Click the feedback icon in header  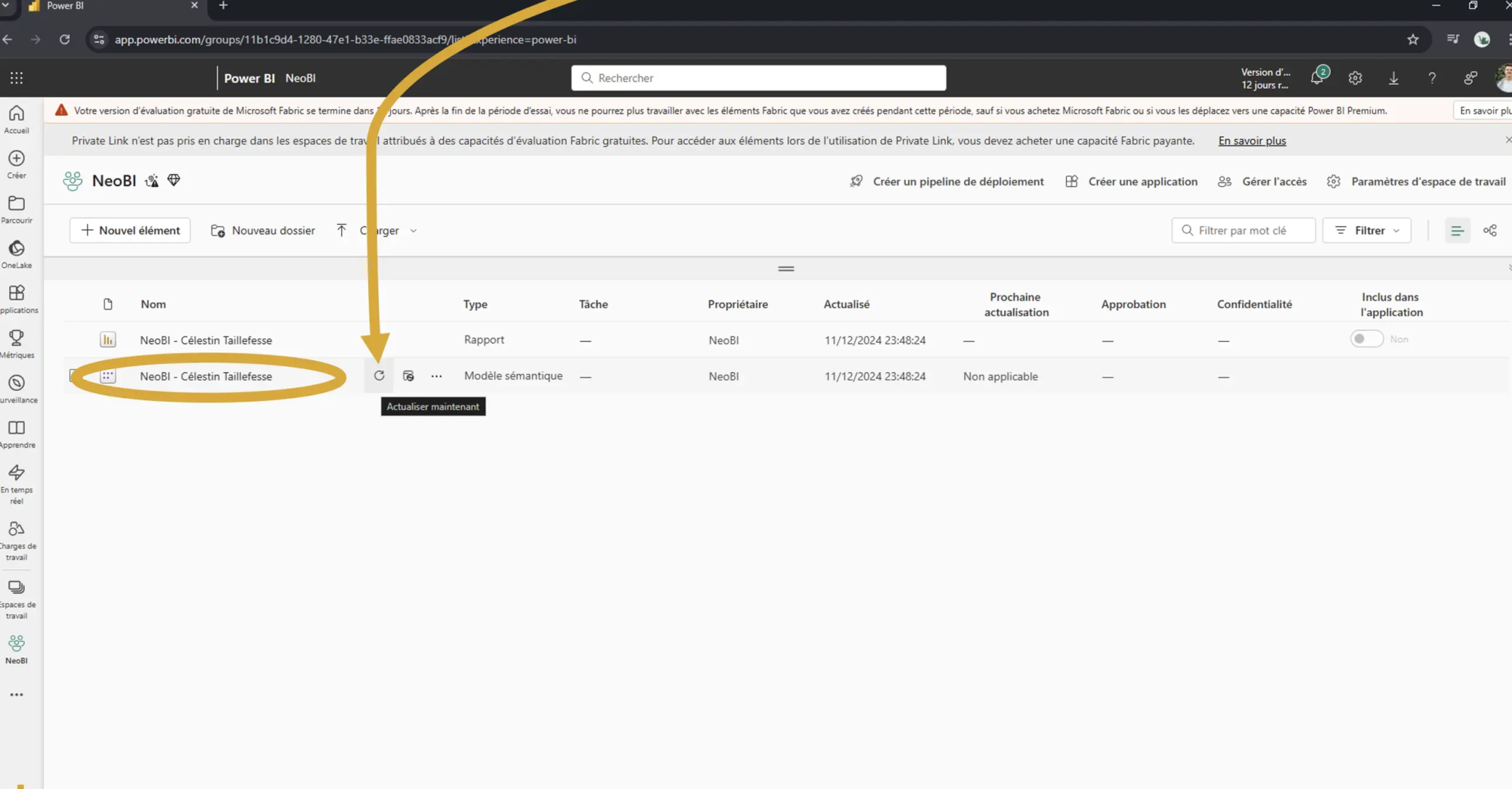click(1470, 78)
